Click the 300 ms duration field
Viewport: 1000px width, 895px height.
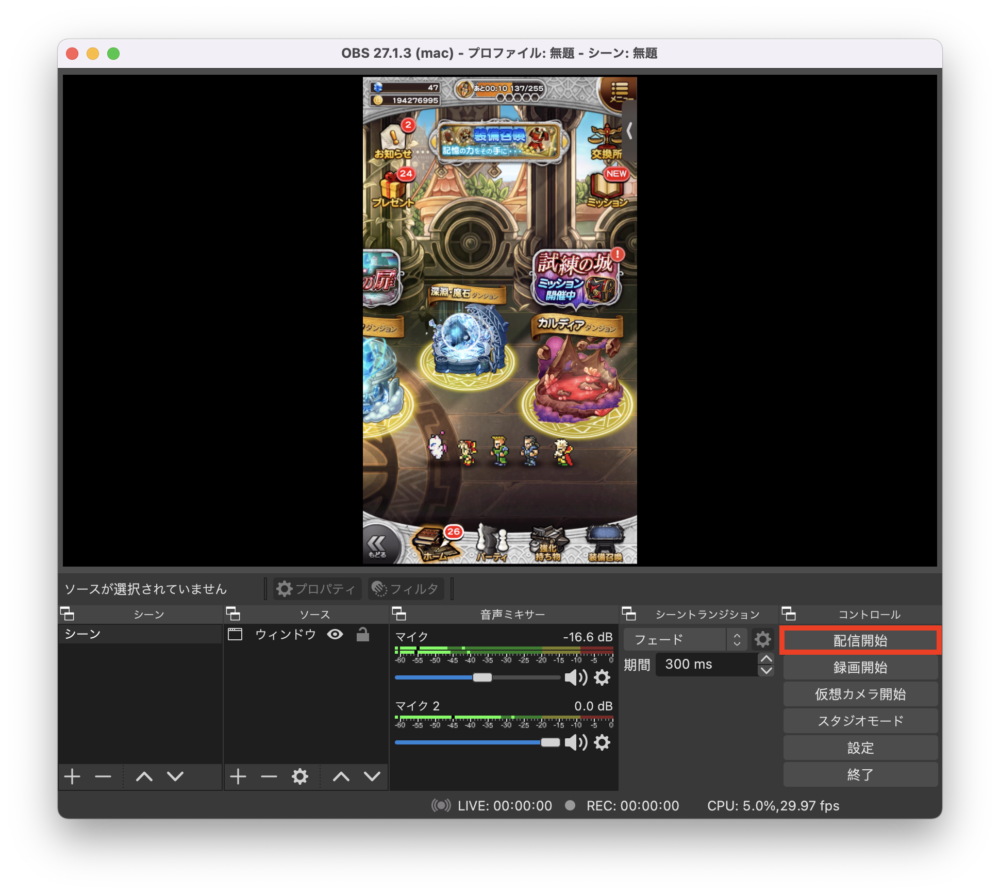[x=707, y=665]
